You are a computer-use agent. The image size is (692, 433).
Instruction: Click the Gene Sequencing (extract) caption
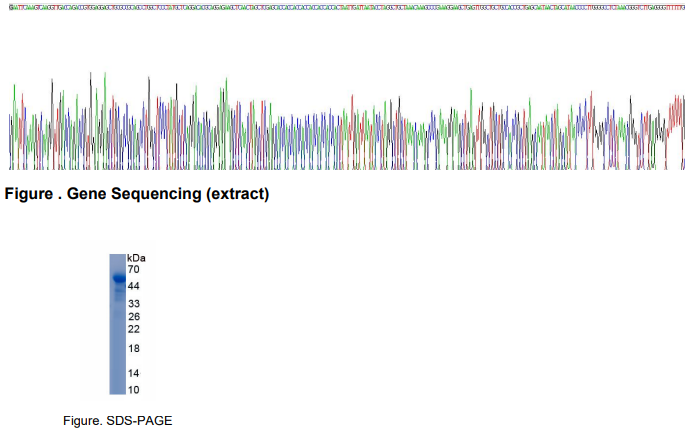point(137,194)
